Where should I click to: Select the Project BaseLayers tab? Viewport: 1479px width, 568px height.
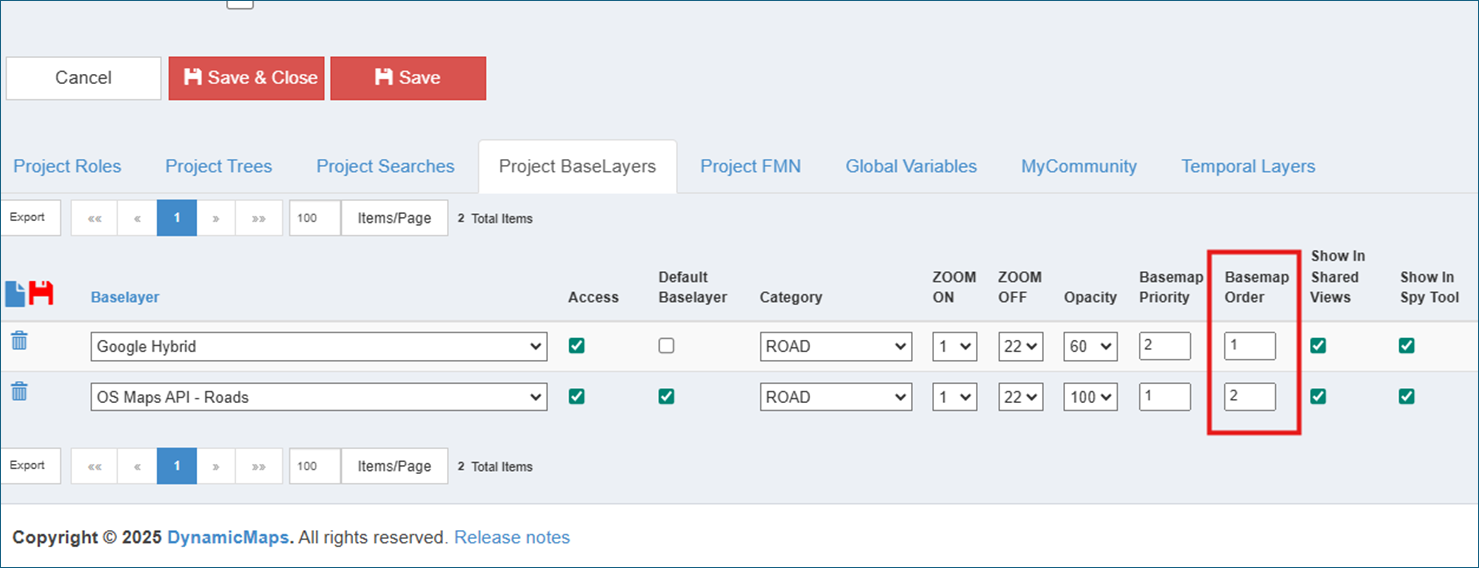578,167
